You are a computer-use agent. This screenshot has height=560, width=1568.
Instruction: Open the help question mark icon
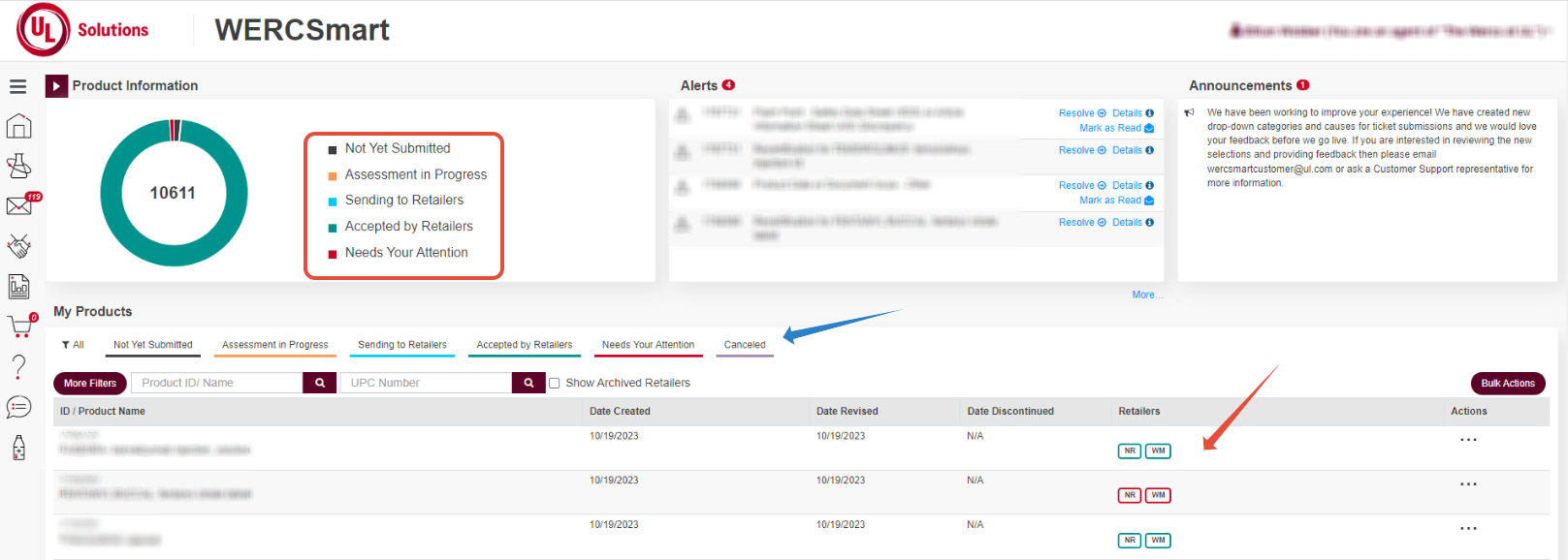pyautogui.click(x=18, y=366)
